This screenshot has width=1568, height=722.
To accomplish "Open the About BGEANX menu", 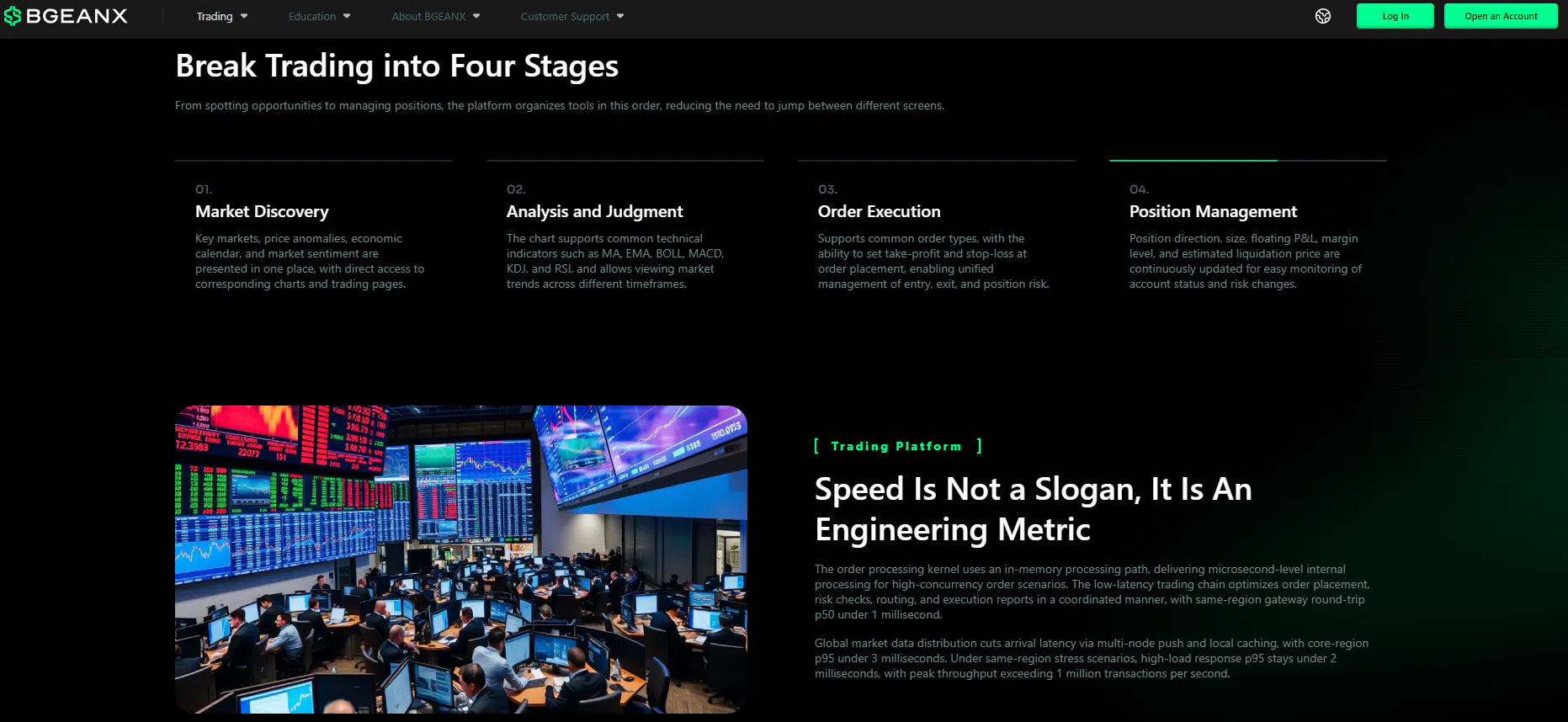I will 436,16.
